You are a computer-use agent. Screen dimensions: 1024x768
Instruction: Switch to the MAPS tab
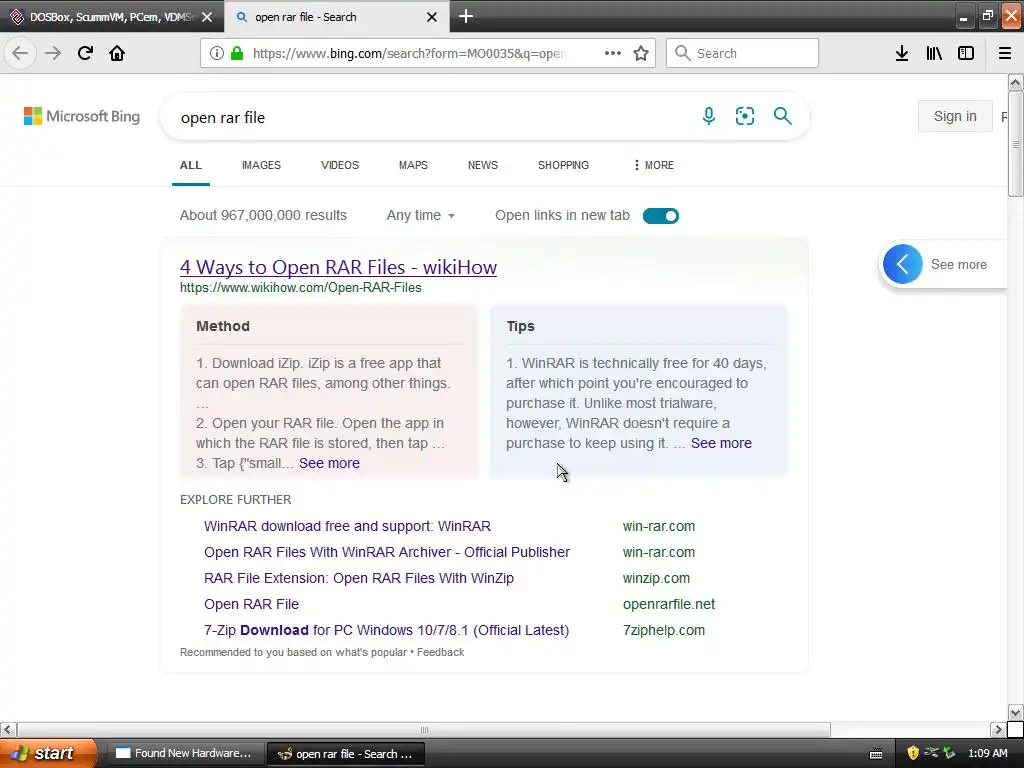tap(413, 165)
